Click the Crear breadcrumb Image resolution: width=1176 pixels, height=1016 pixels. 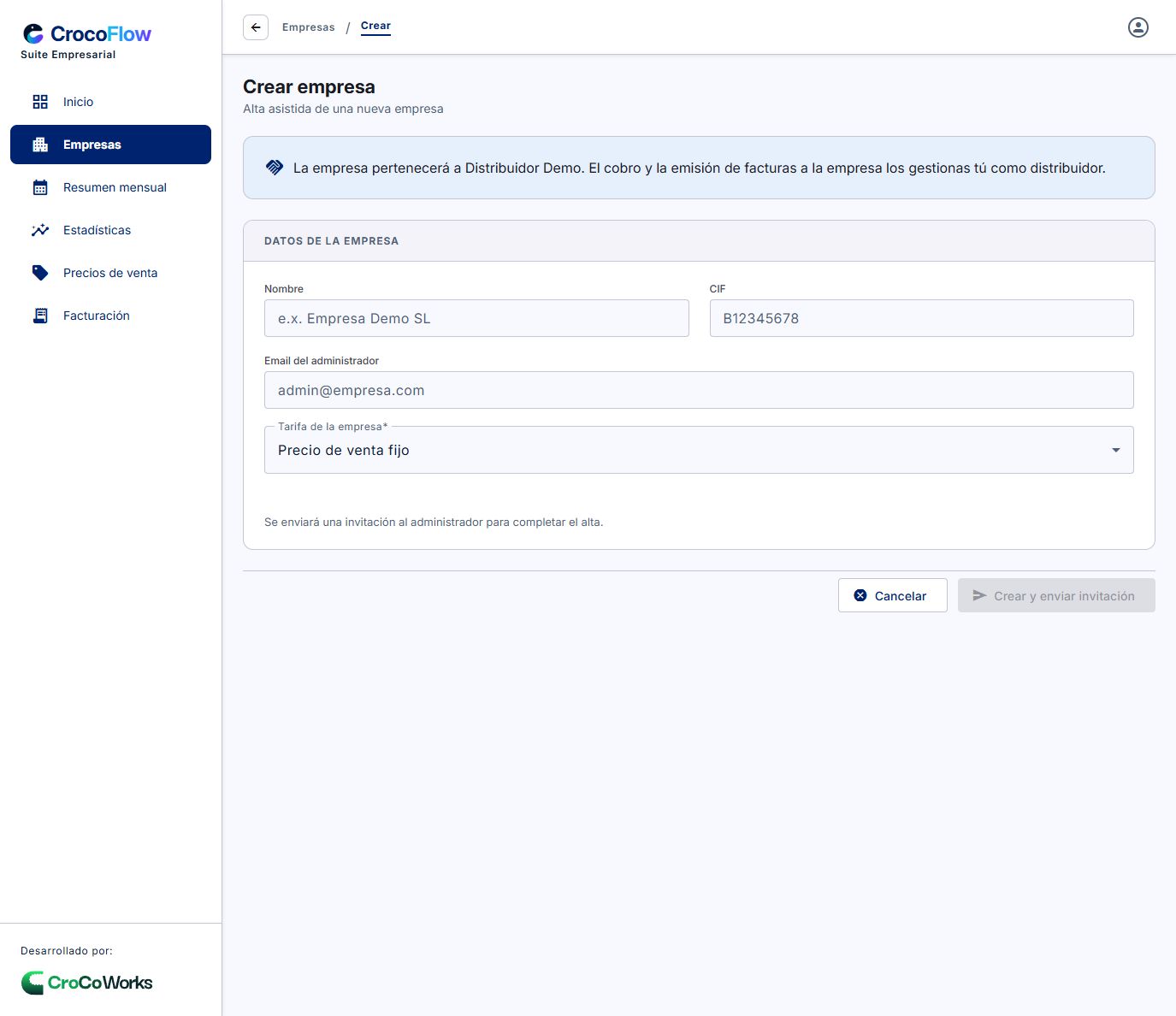point(375,27)
